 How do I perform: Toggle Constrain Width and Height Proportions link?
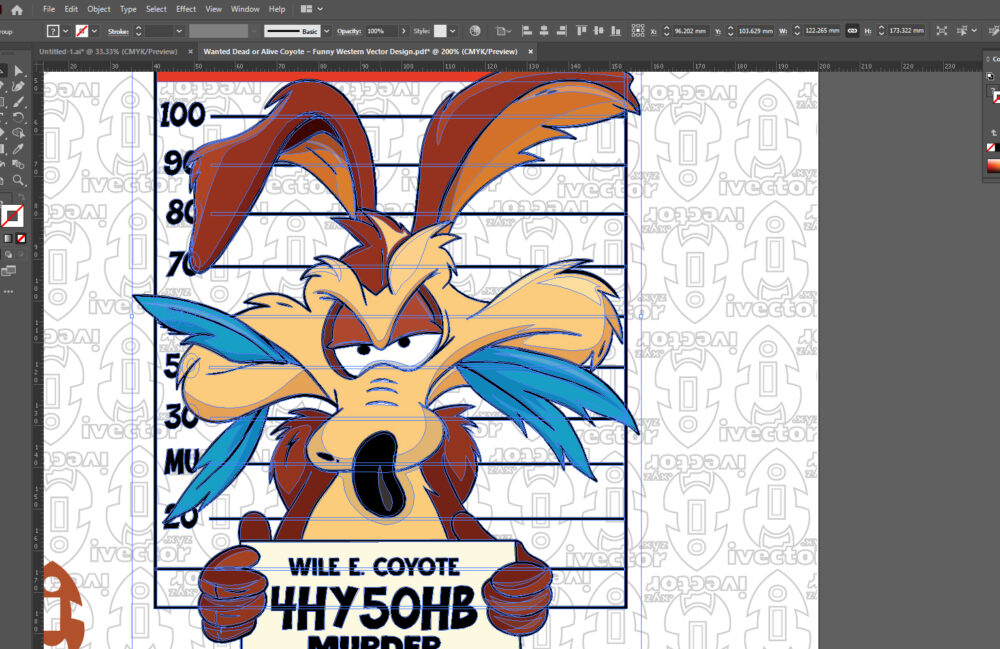coord(852,31)
